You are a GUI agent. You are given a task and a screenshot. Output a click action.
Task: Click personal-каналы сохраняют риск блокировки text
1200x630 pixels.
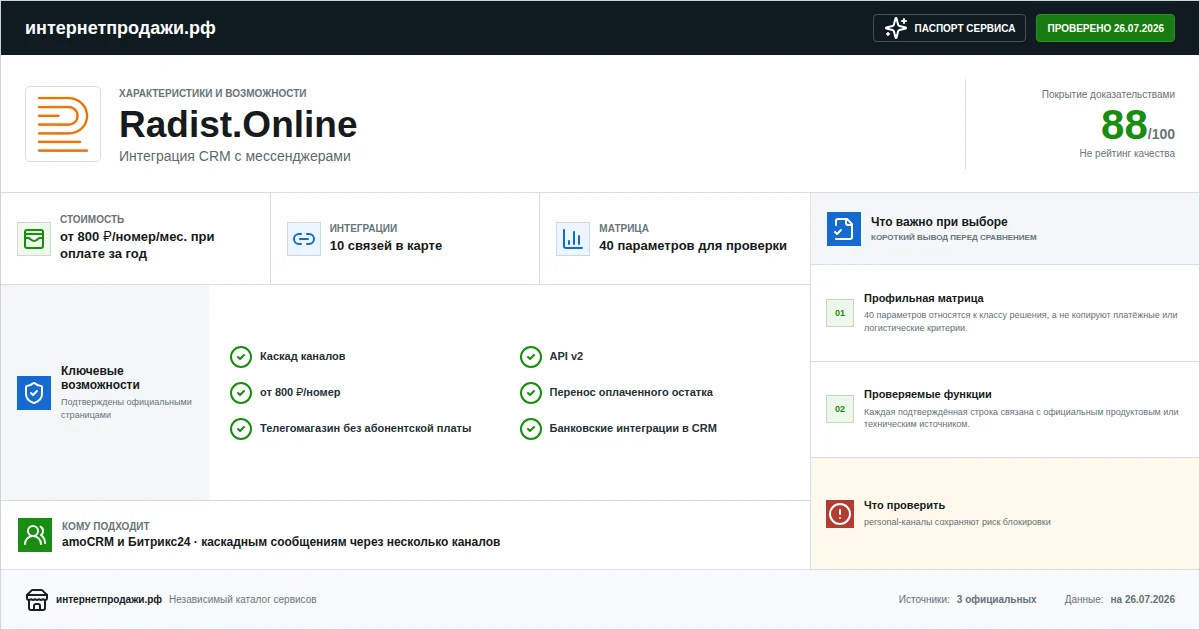click(x=957, y=522)
